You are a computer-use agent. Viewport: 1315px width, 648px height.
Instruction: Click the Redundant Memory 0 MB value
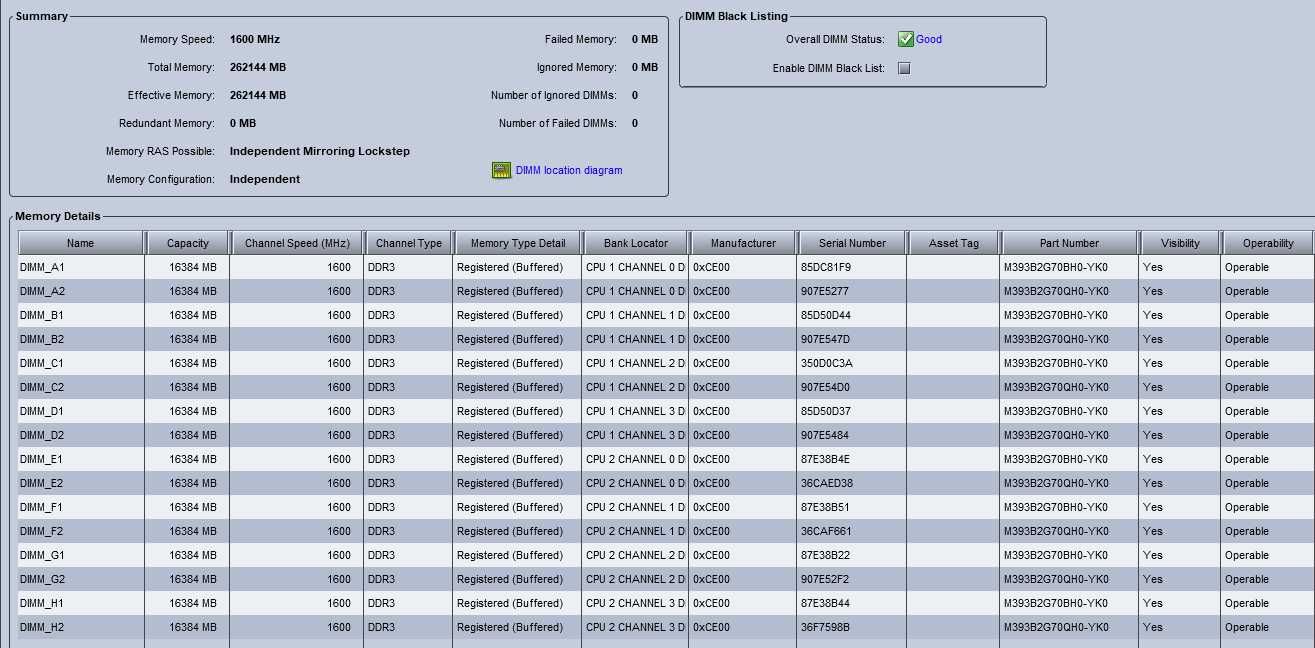coord(243,123)
